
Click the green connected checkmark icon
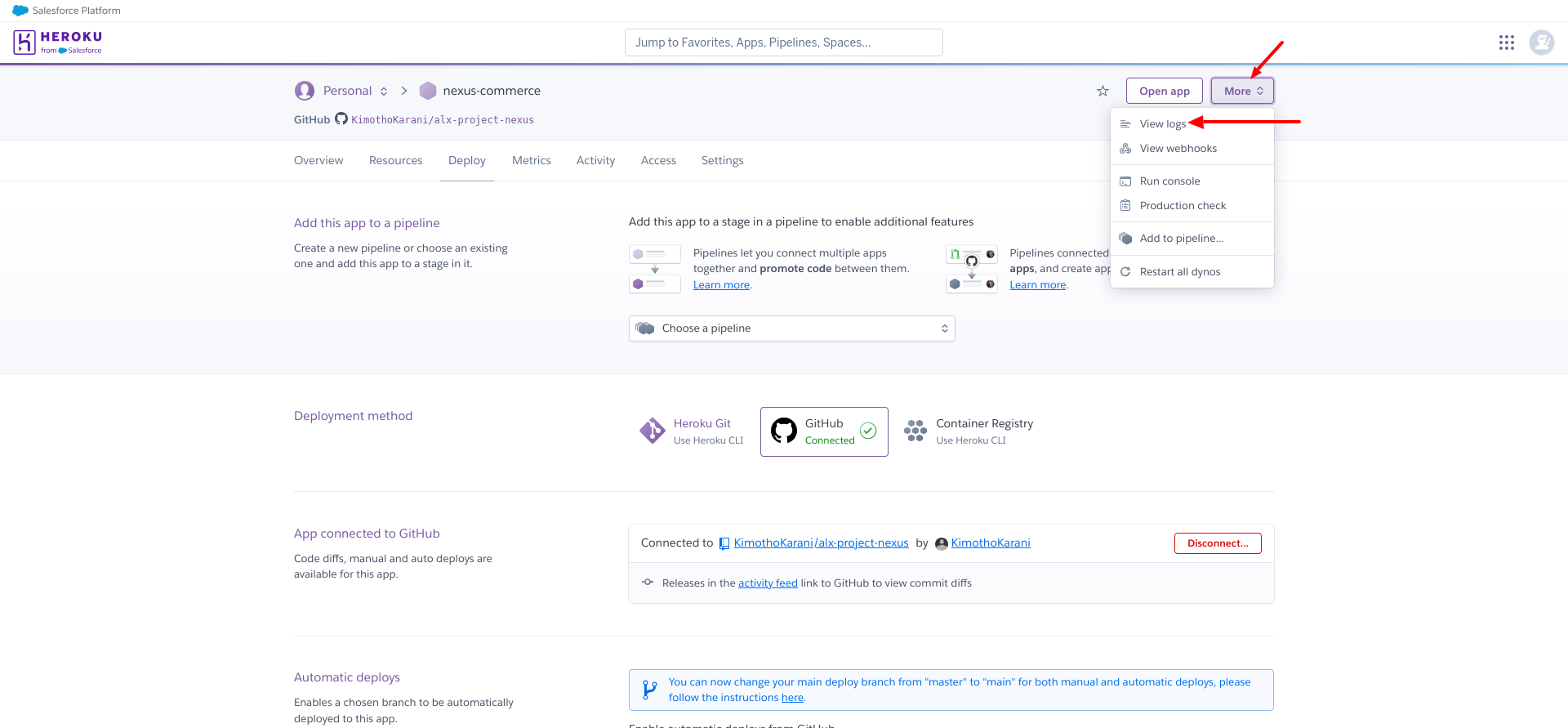click(x=868, y=431)
